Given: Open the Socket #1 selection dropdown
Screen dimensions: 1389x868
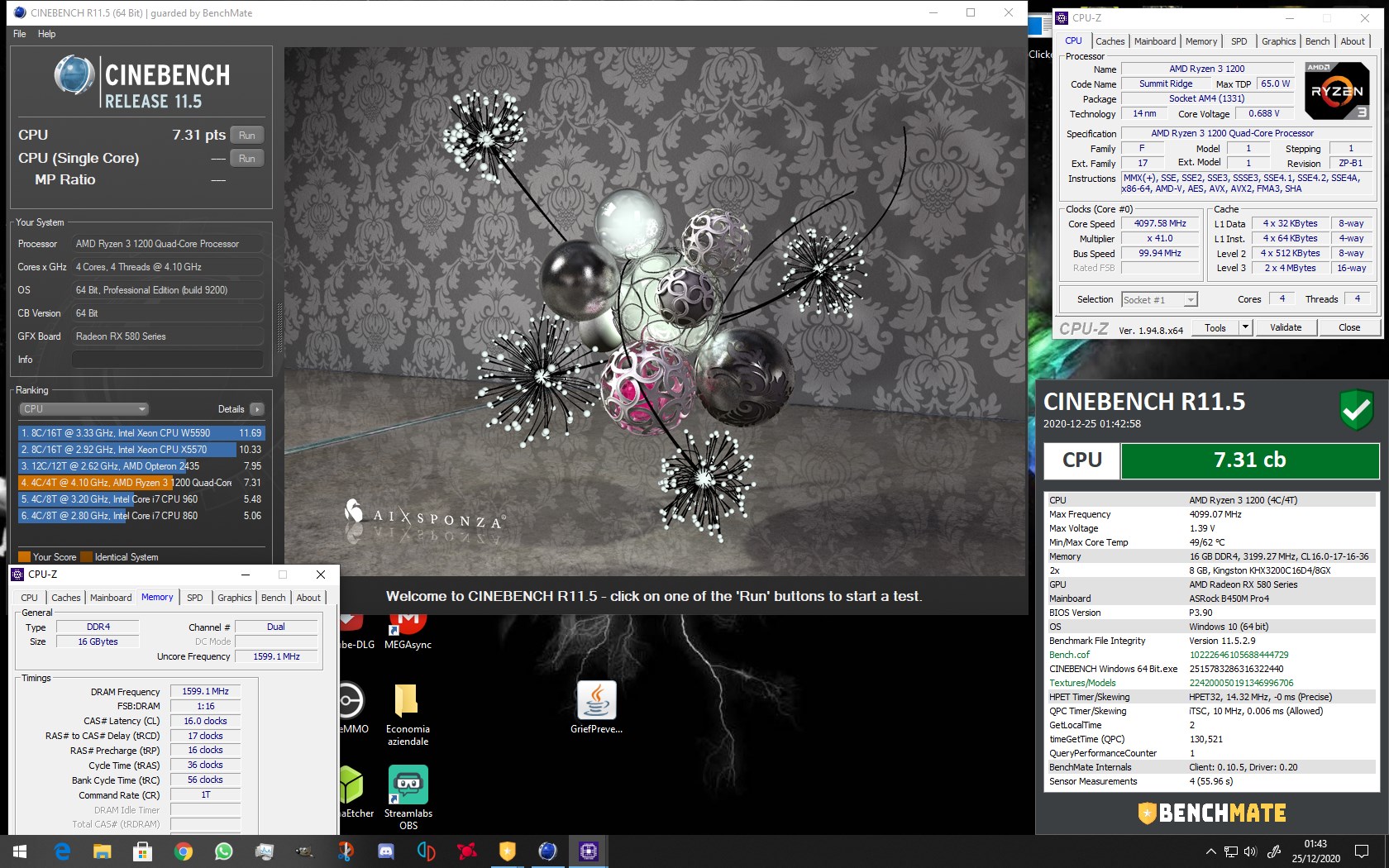Looking at the screenshot, I should point(1159,300).
